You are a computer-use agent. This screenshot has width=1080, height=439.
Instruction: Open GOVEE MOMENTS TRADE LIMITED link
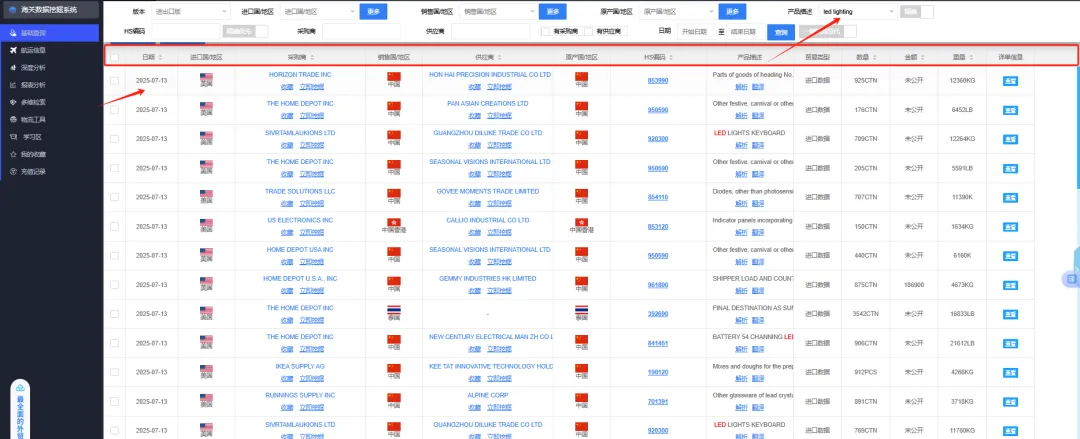tap(488, 191)
